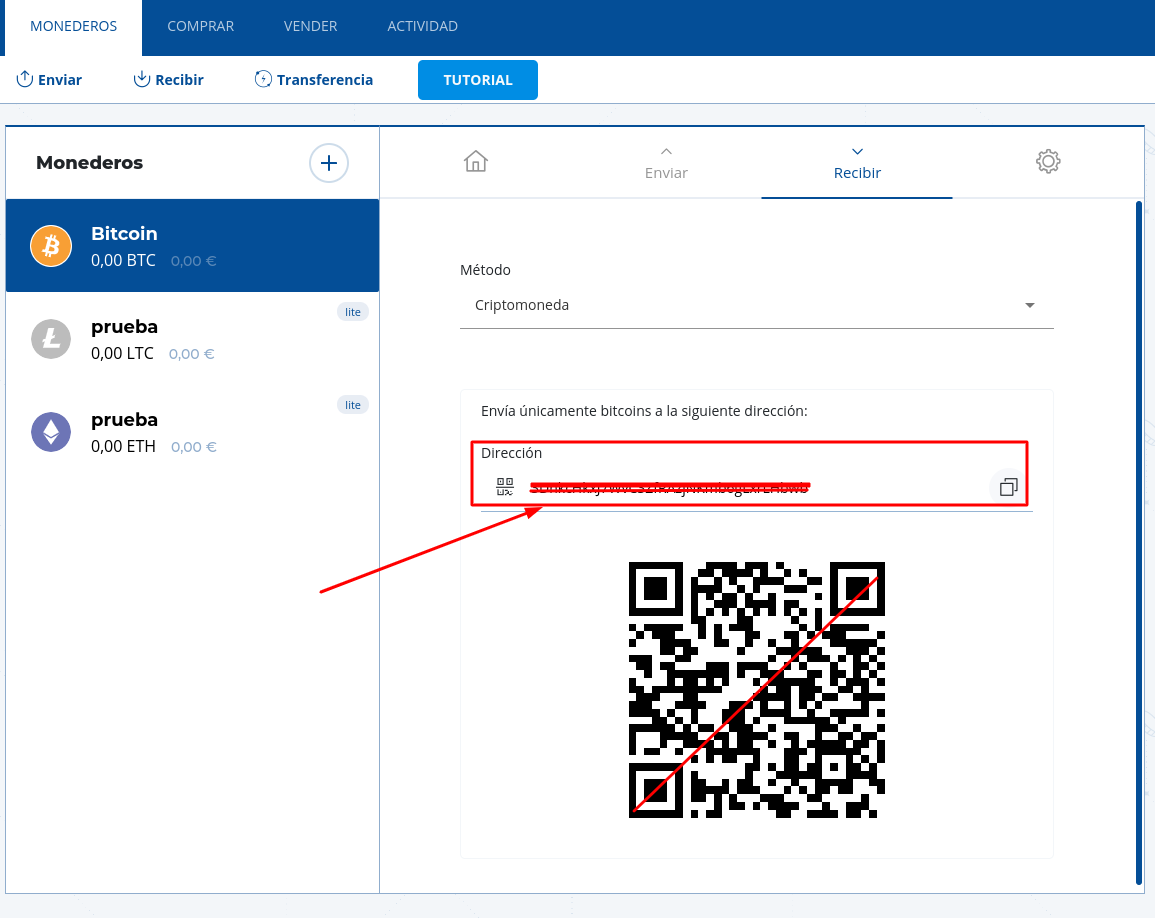1155x918 pixels.
Task: Open wallet settings gear icon
Action: (x=1047, y=161)
